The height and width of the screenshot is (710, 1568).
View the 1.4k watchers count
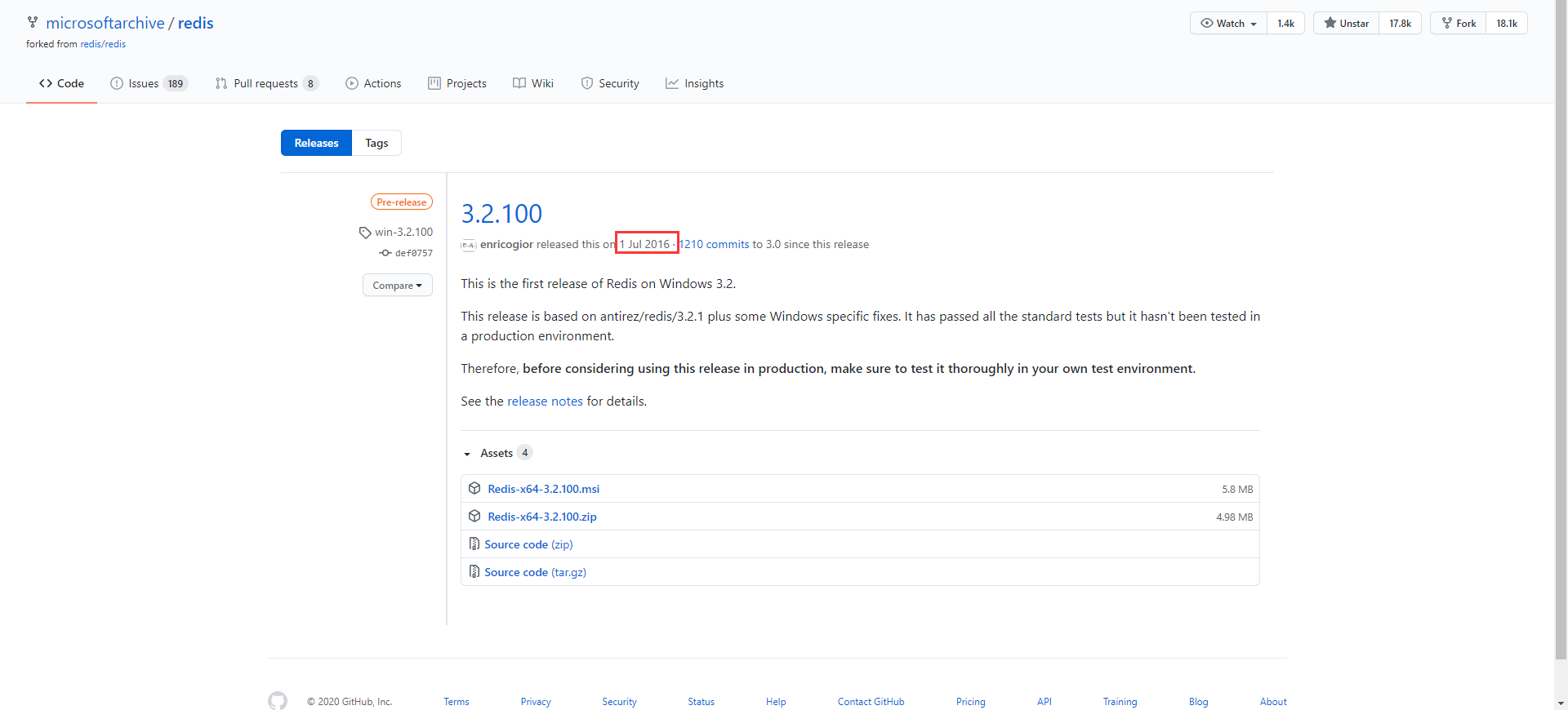1286,23
